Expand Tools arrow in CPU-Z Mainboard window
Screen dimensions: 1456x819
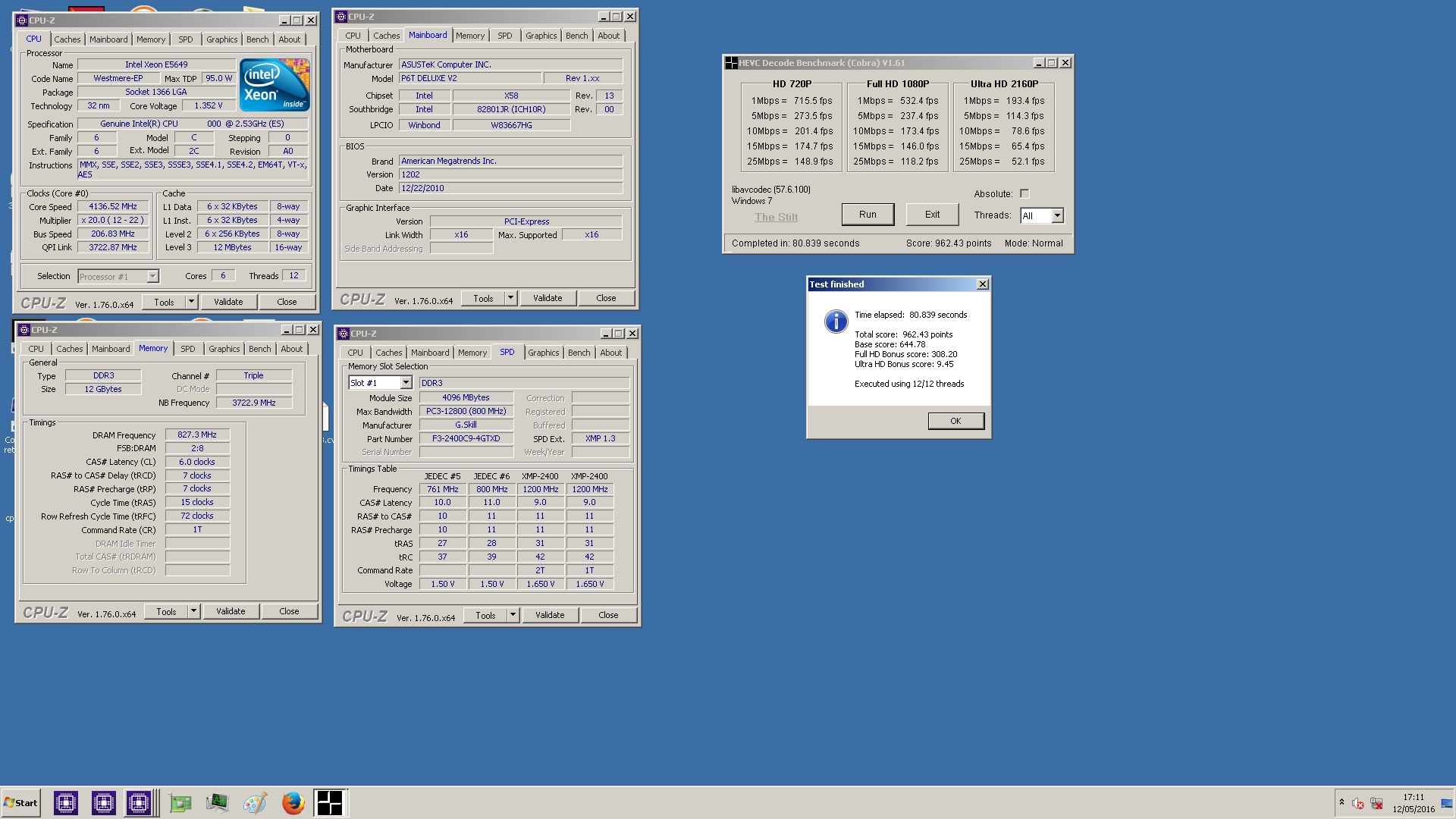(510, 298)
